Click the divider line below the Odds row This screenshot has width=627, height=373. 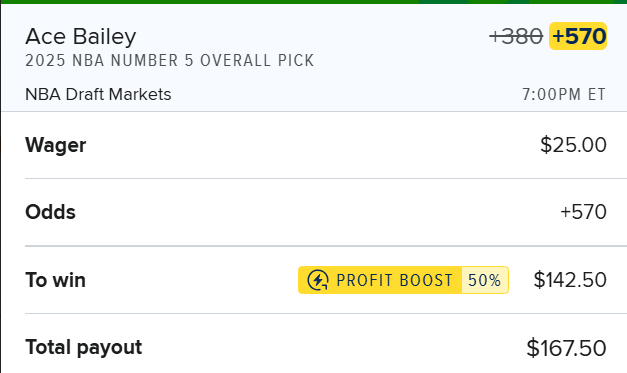click(326, 246)
